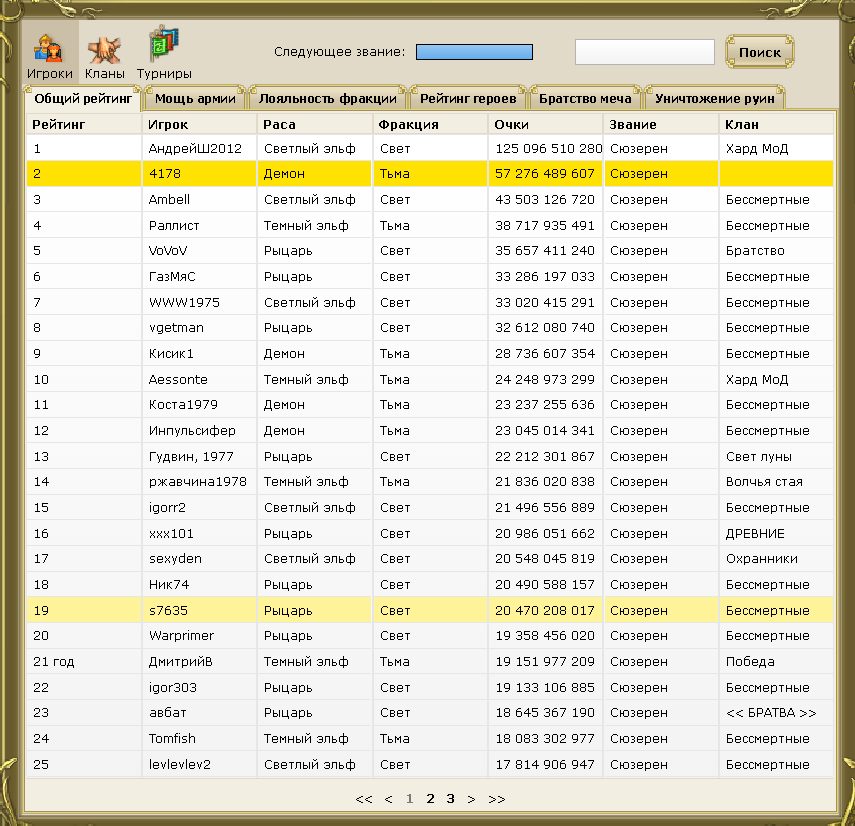Go to the next page arrow >

click(x=471, y=799)
